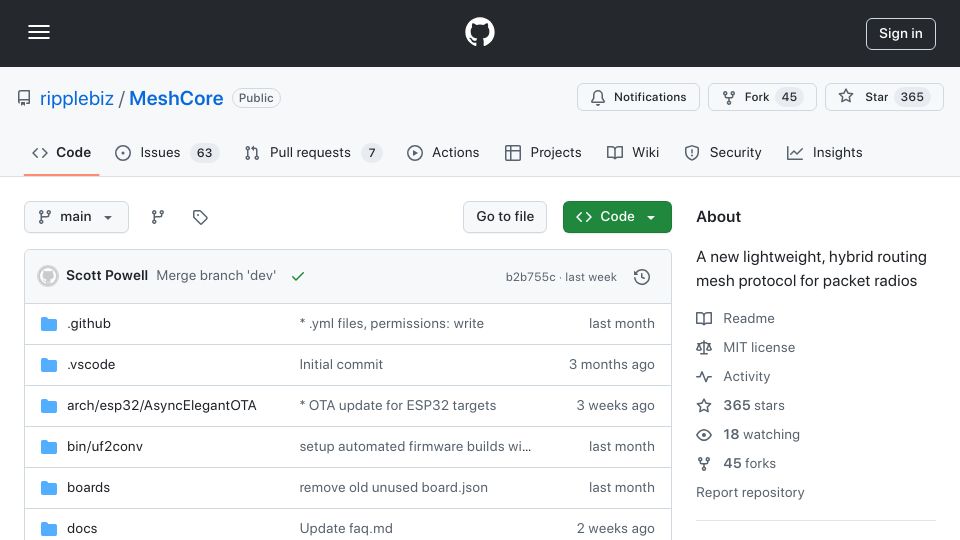
Task: Click the '3 months ago' timestamp
Action: tap(612, 364)
